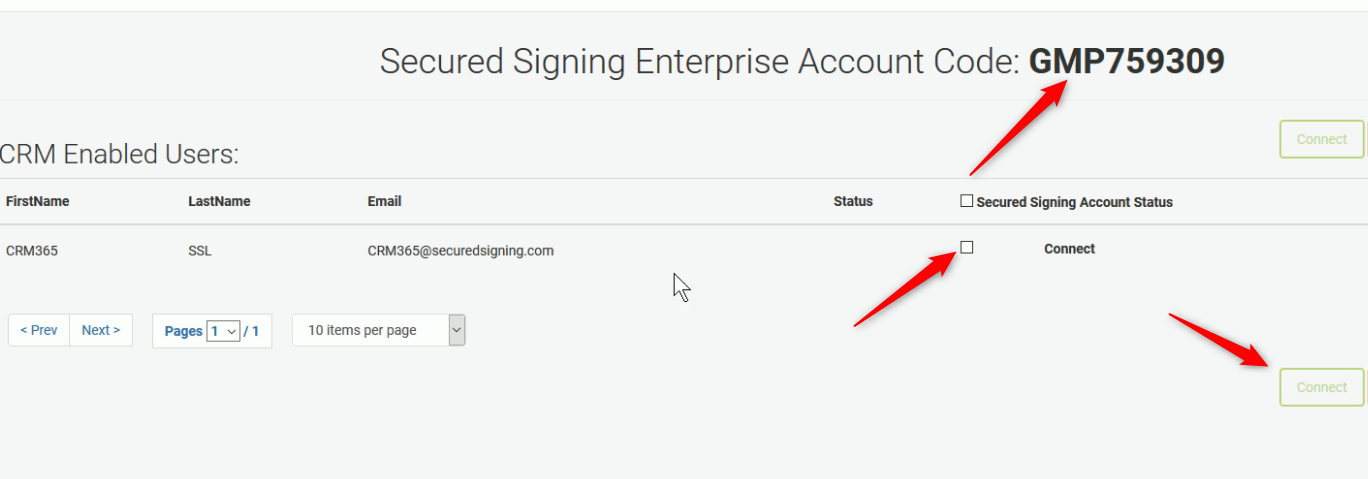Click the Status column header
Image resolution: width=1368 pixels, height=479 pixels.
pyautogui.click(x=853, y=201)
